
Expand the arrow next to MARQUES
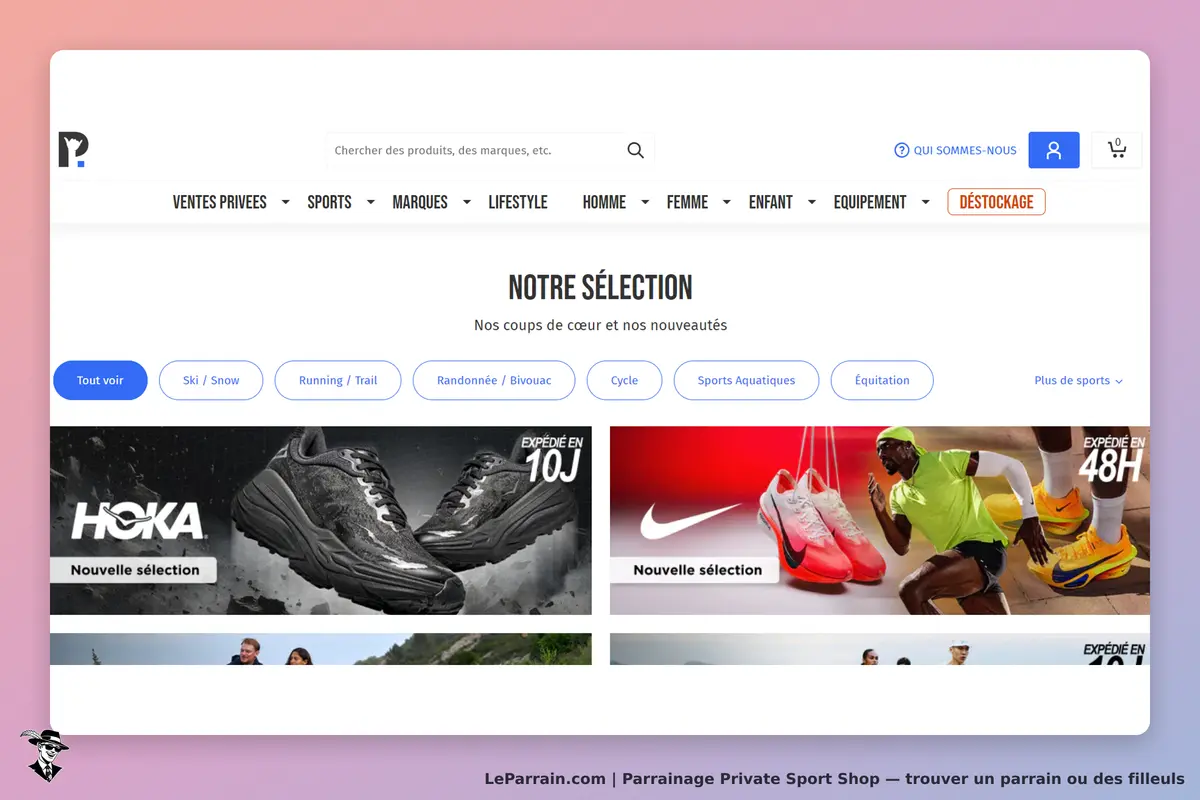pyautogui.click(x=466, y=202)
